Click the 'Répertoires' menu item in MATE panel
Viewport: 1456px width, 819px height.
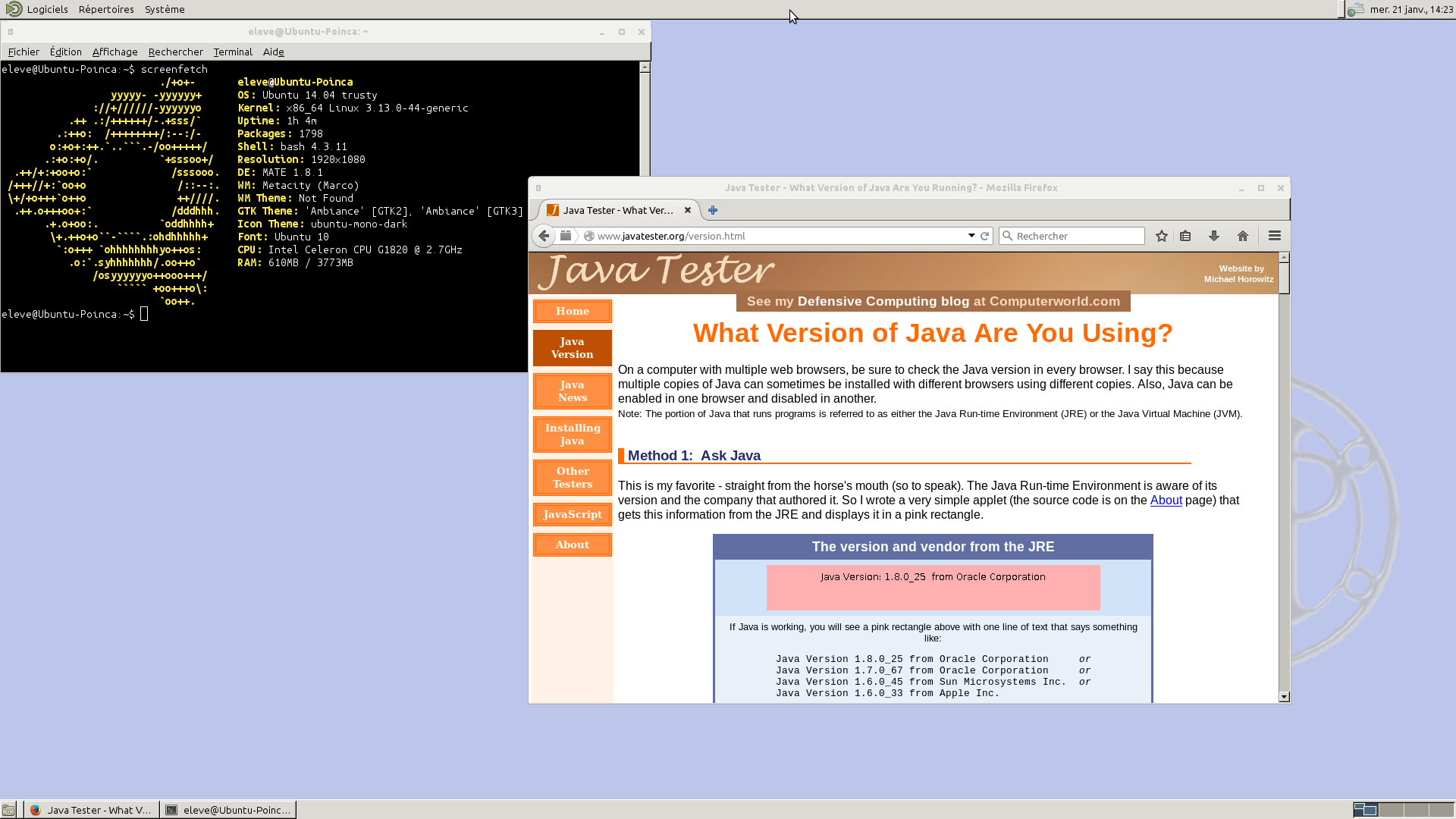point(106,9)
